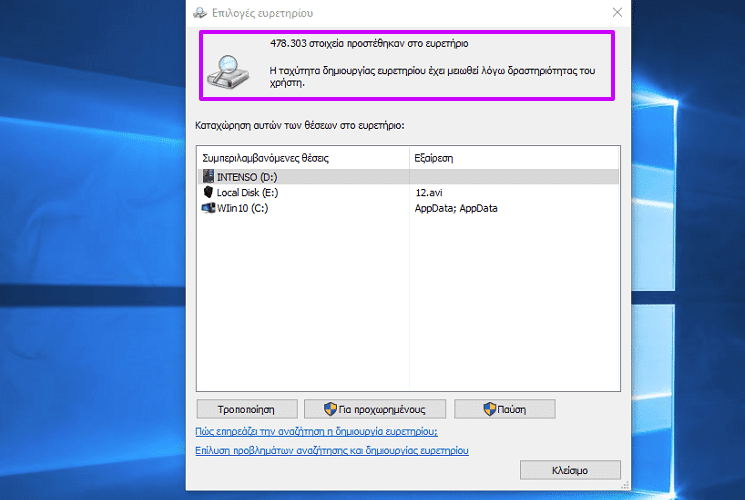This screenshot has width=745, height=500.
Task: Open link Επίλυση προβλημάτων αναζήτησης και δημιουργίας ευρετηρίου
Action: click(332, 451)
